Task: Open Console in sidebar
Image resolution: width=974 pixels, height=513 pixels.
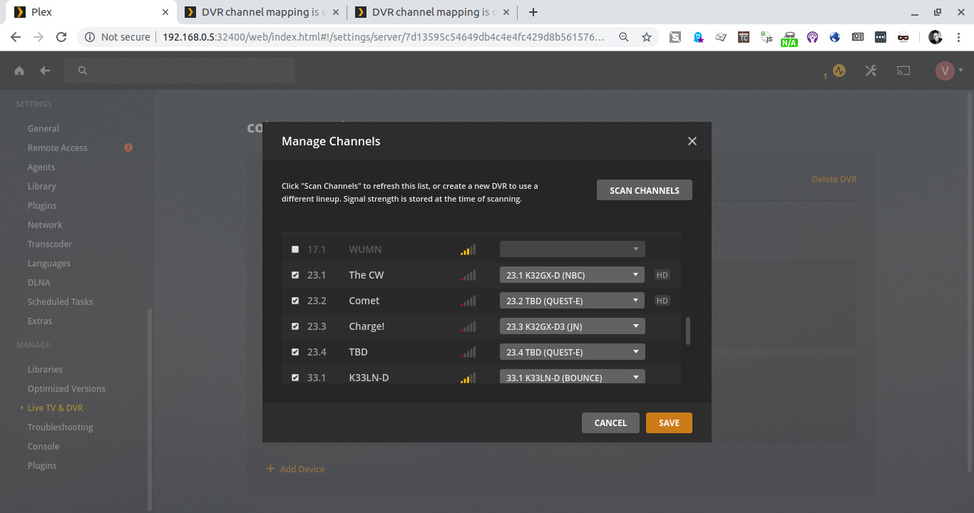Action: (43, 447)
